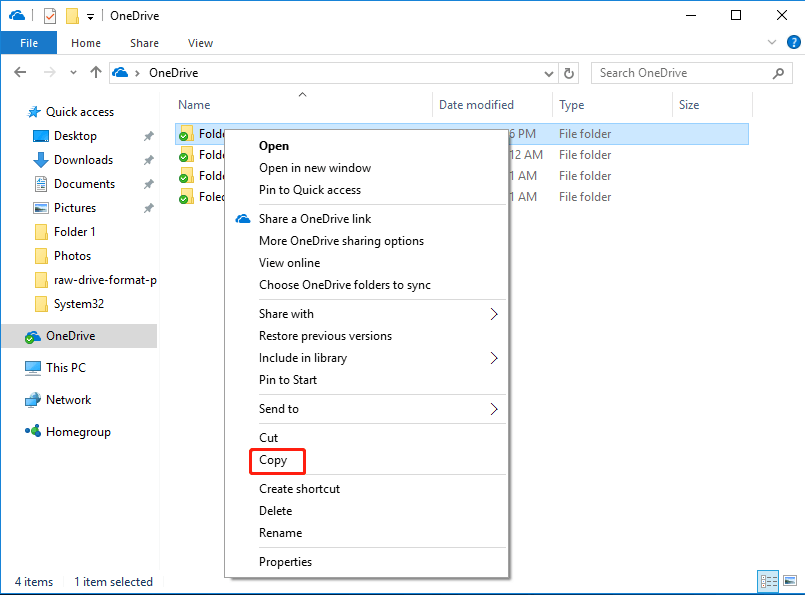
Task: Open Desktop in Quick access
Action: click(x=75, y=136)
